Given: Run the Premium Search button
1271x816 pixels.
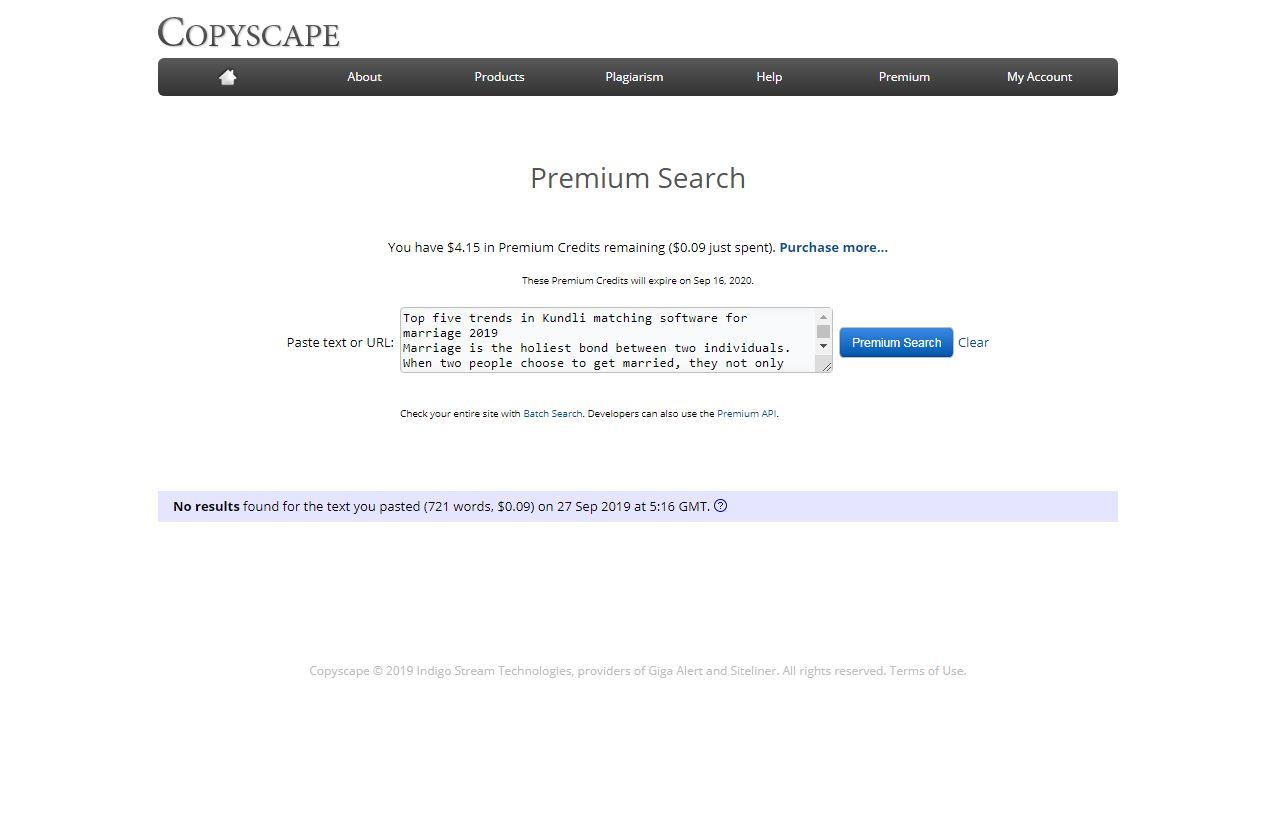Looking at the screenshot, I should [896, 342].
